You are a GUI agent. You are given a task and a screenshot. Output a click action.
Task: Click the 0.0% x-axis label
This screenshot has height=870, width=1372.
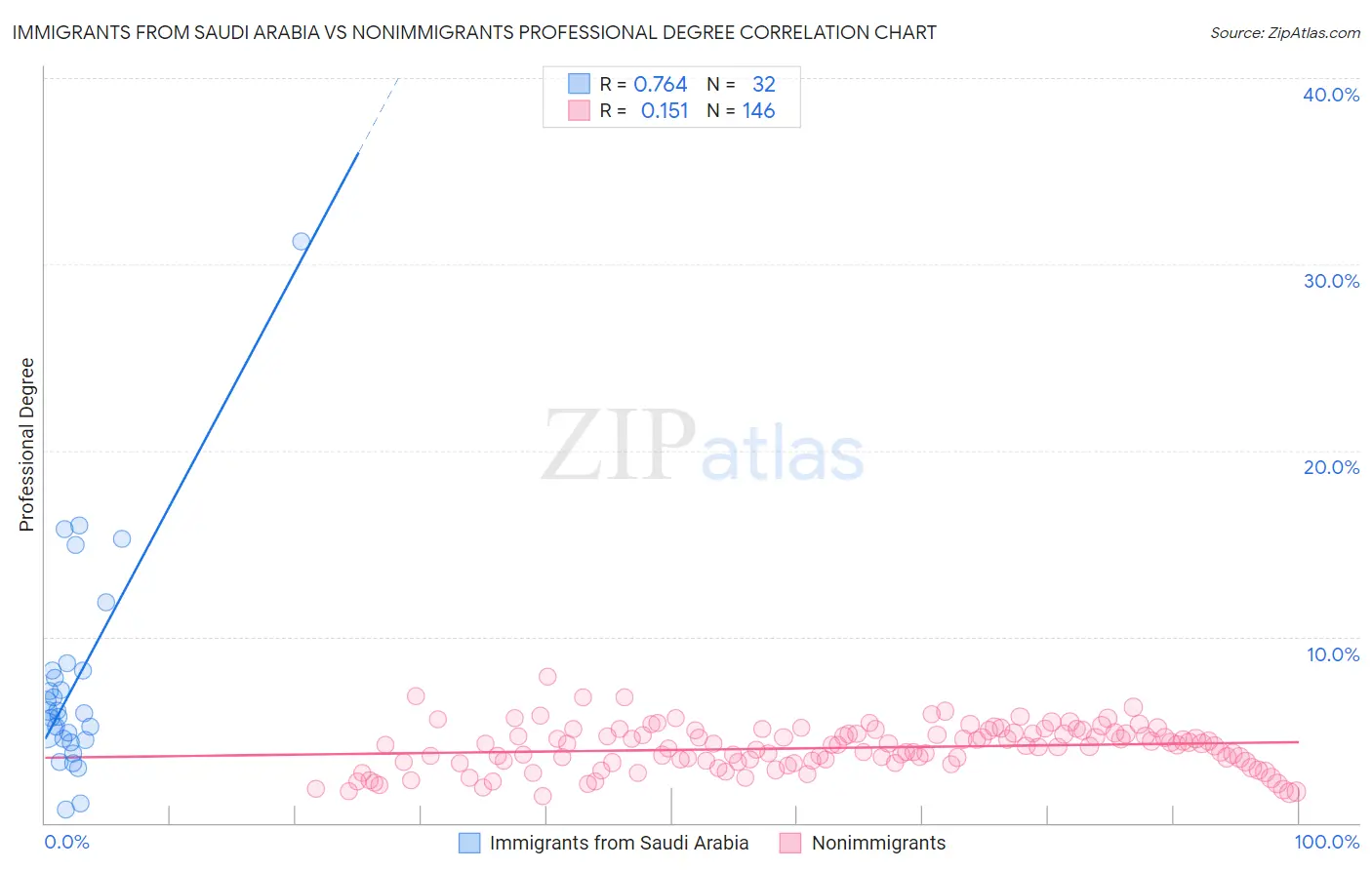[66, 842]
